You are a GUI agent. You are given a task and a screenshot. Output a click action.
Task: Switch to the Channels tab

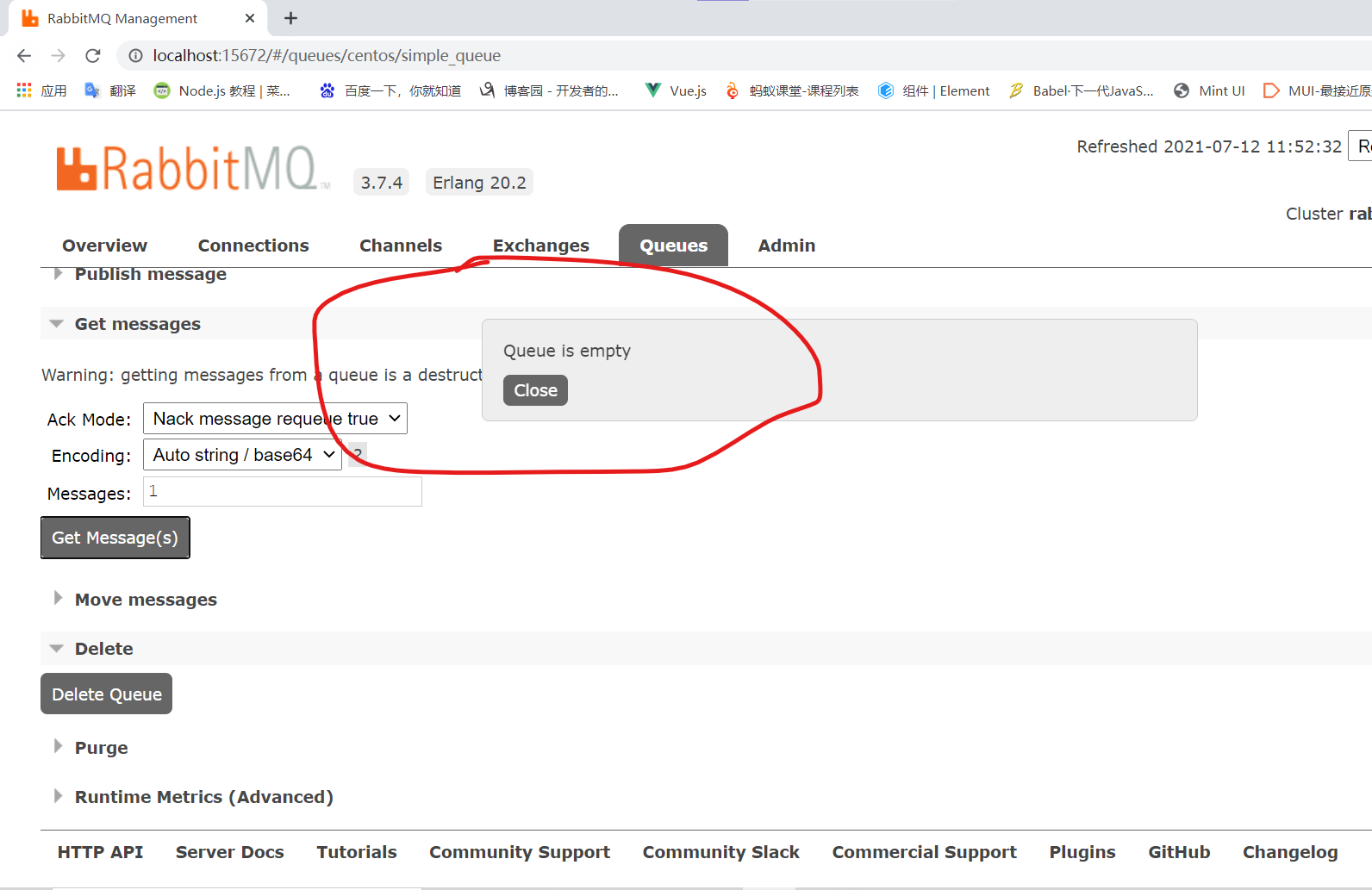401,246
